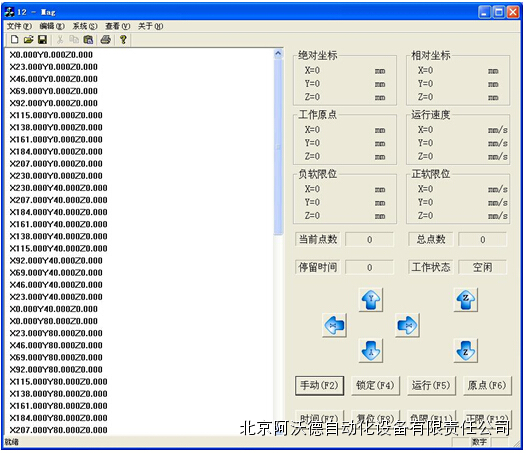Click the New file toolbar icon
This screenshot has width=526, height=453.
tap(14, 40)
